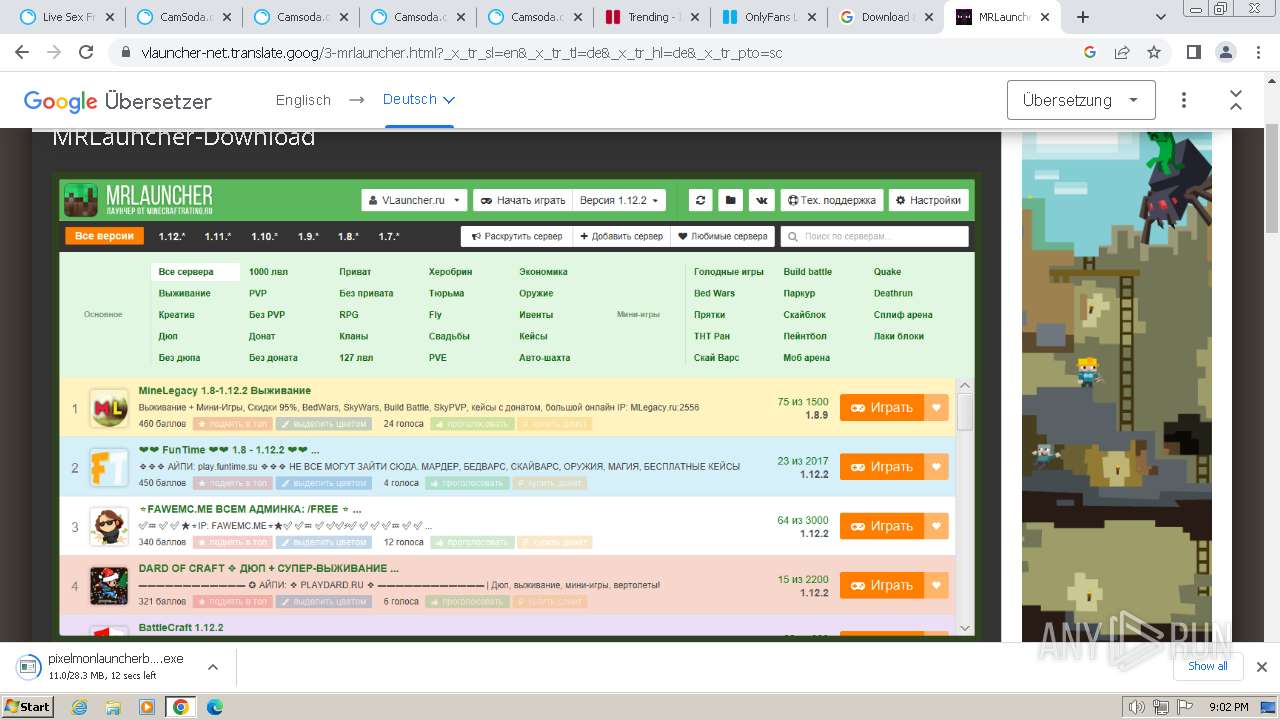
Task: Open the Windows Start menu
Action: [27, 706]
